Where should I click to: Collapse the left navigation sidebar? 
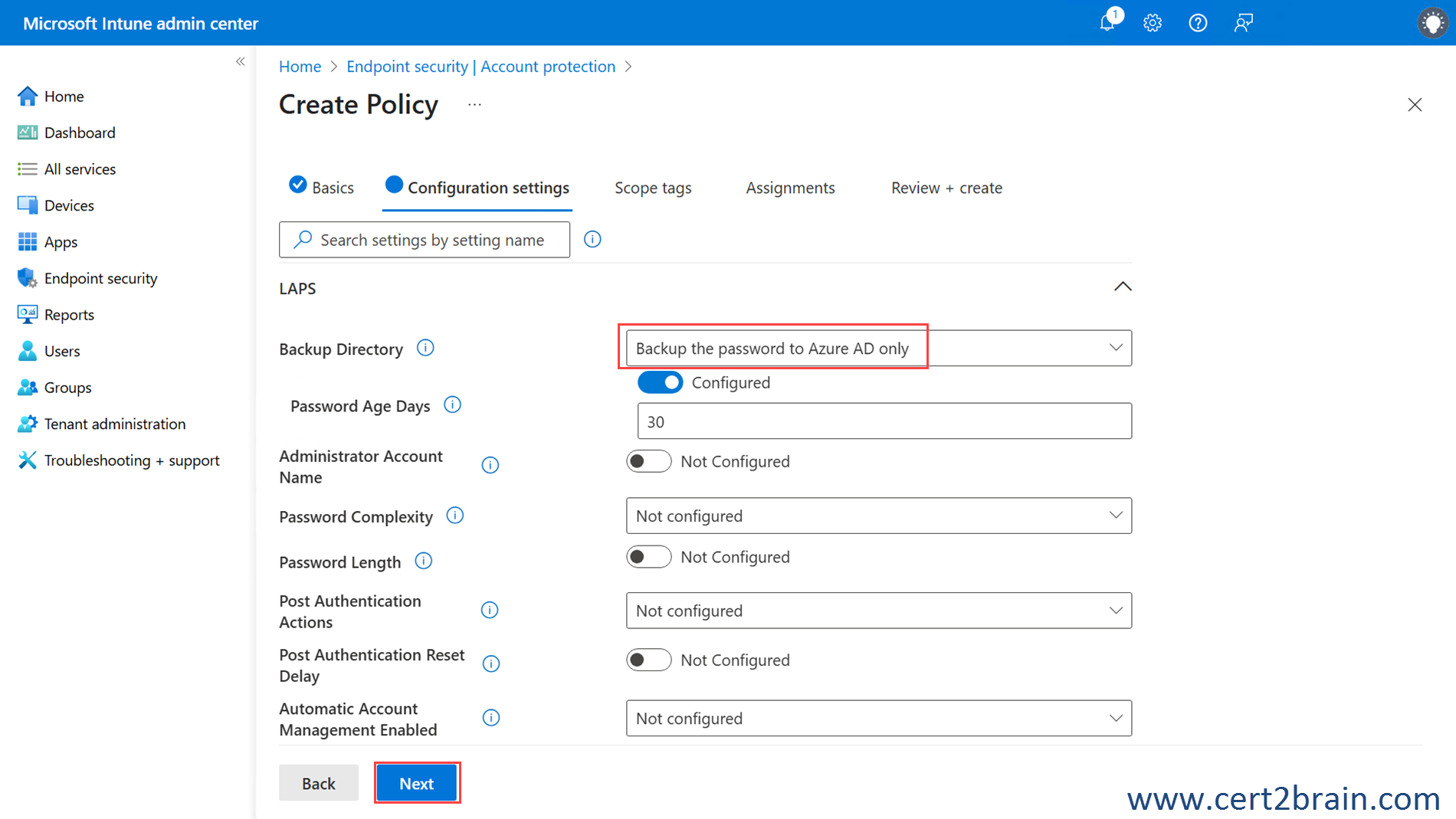pos(241,61)
